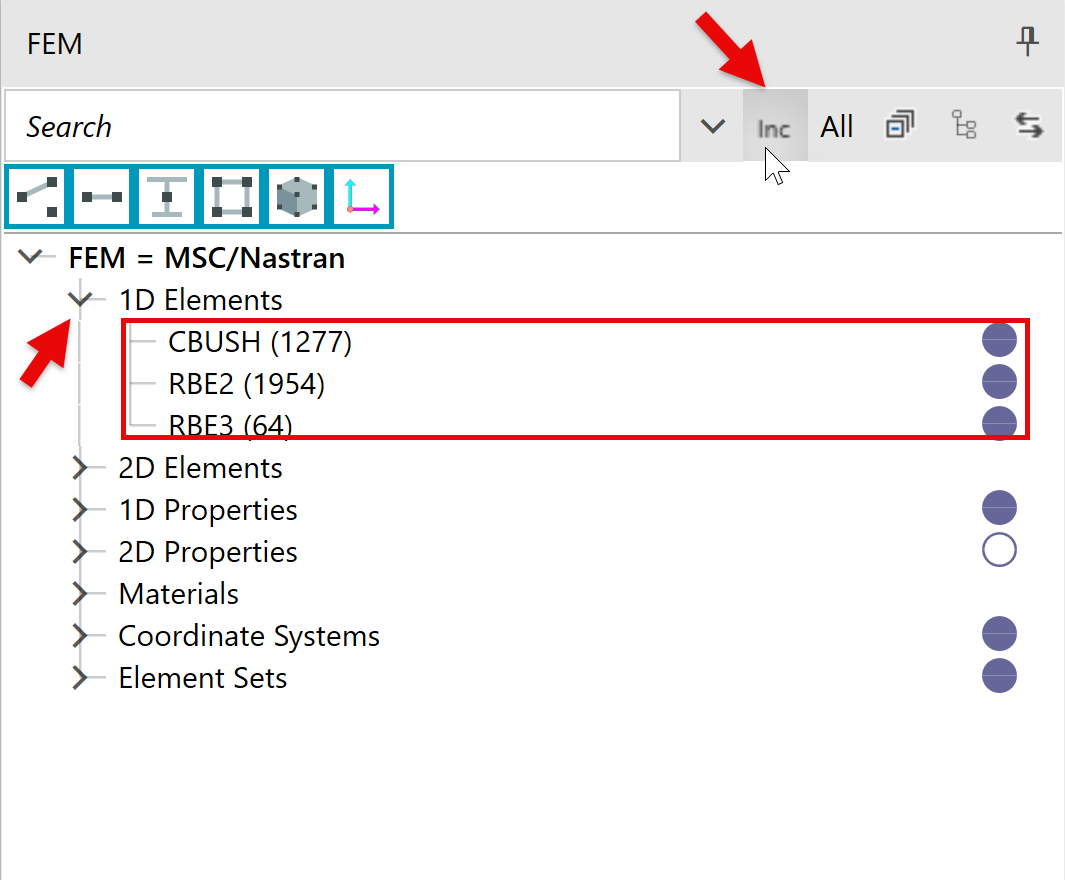The height and width of the screenshot is (880, 1065).
Task: Expand the 1D Properties node
Action: click(79, 509)
